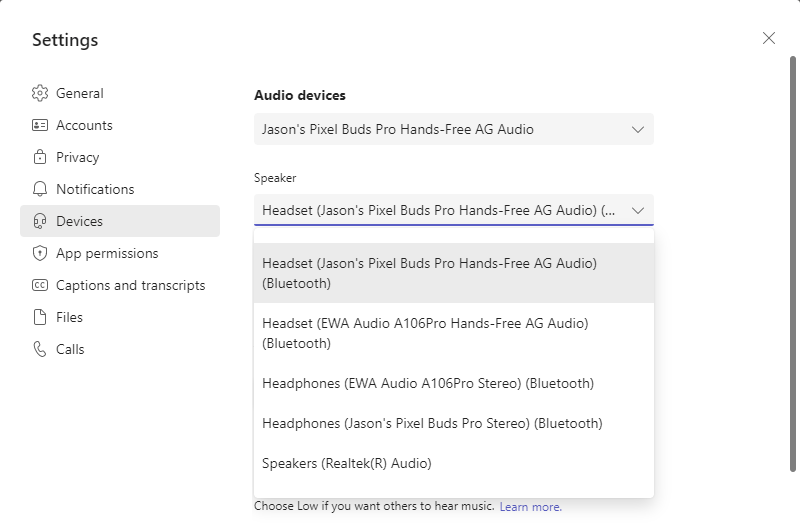The height and width of the screenshot is (523, 800).
Task: Collapse the Speaker dropdown chevron
Action: click(x=638, y=210)
